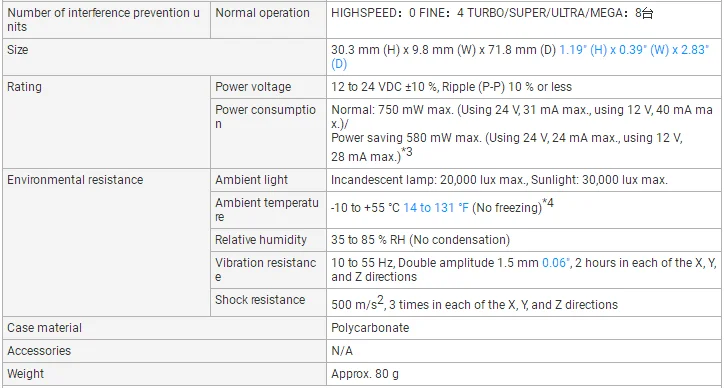Click the Ambient light label
This screenshot has width=725, height=388.
click(251, 179)
